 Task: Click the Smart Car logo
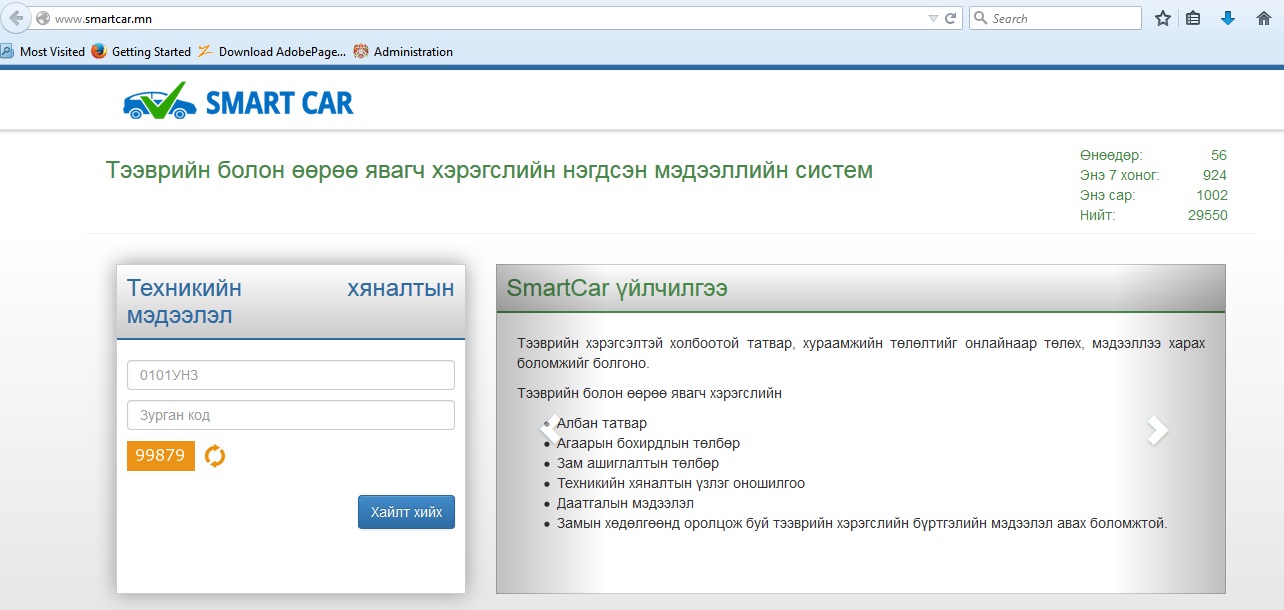click(x=238, y=101)
